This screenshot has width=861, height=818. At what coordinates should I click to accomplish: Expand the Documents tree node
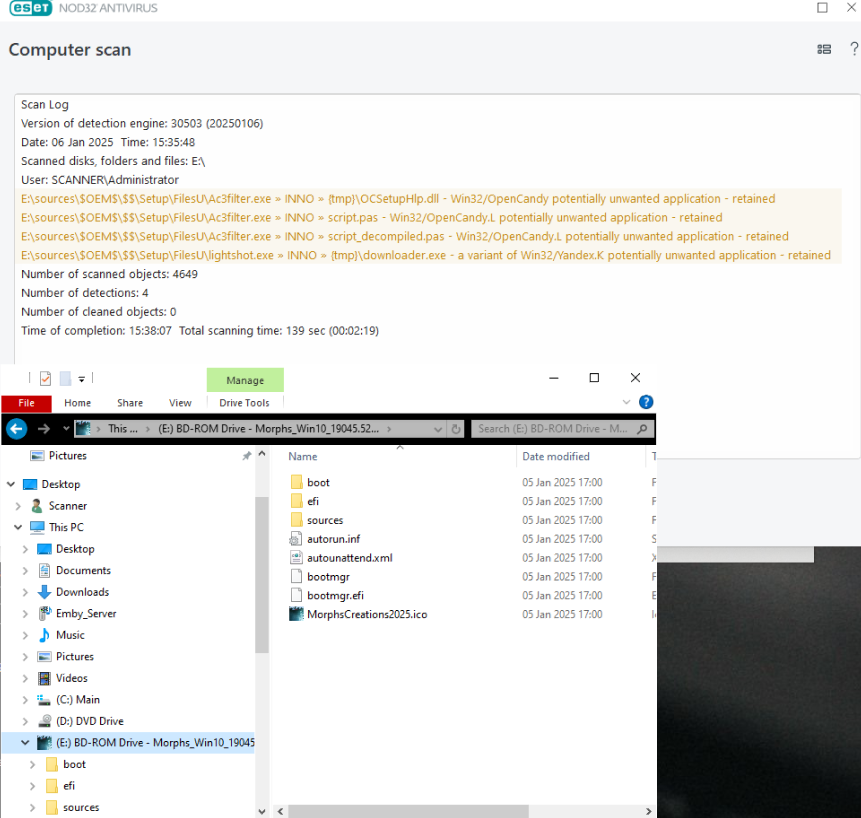25,570
